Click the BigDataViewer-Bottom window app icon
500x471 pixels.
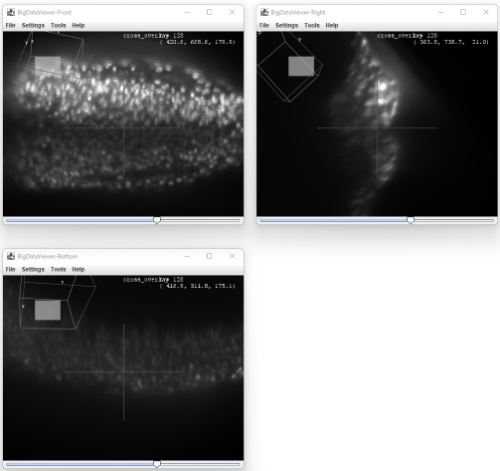11,256
